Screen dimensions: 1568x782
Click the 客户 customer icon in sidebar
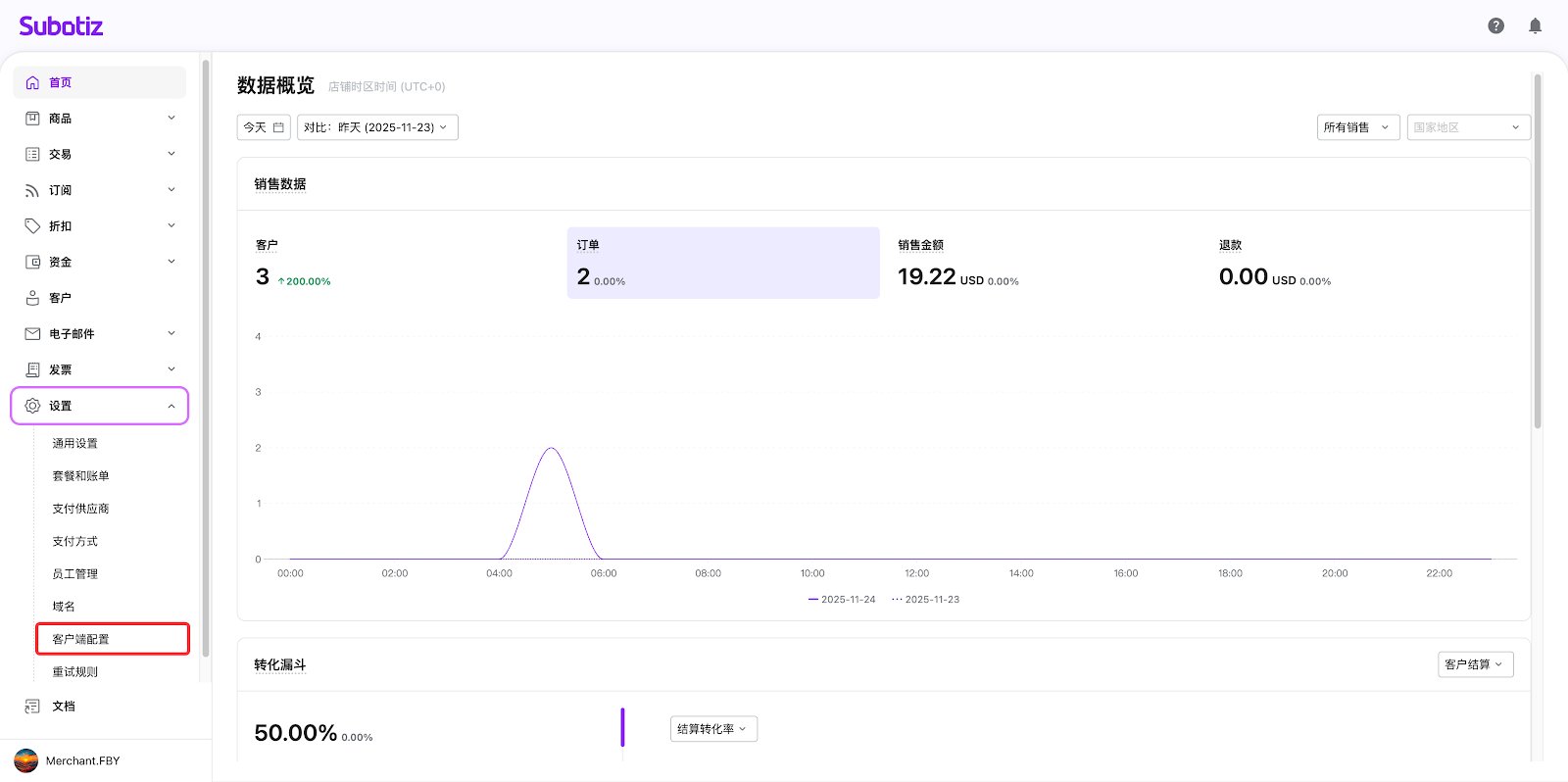(x=32, y=298)
